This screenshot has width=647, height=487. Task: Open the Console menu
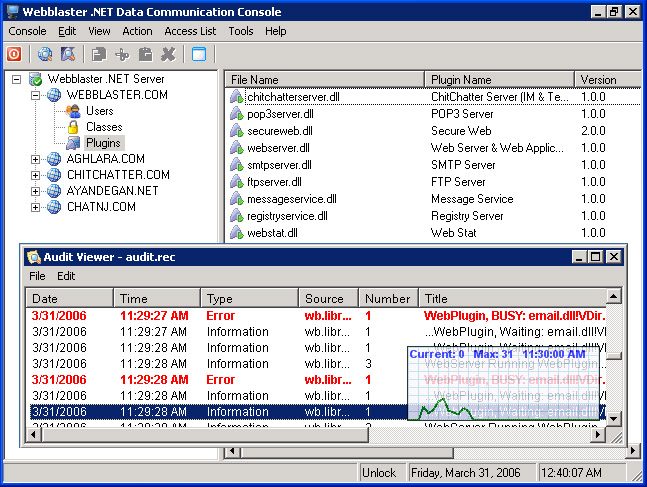pyautogui.click(x=27, y=31)
